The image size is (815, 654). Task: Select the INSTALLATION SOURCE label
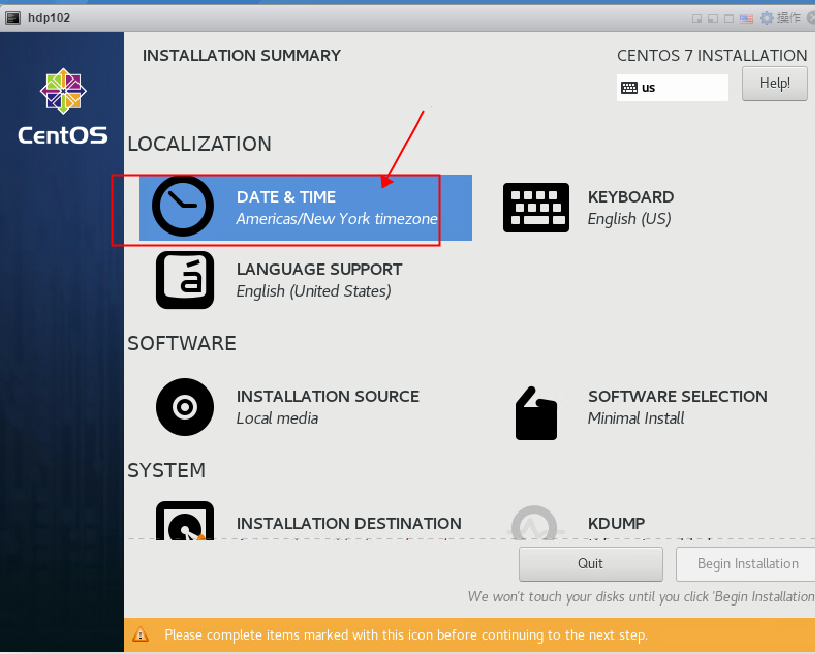(328, 396)
